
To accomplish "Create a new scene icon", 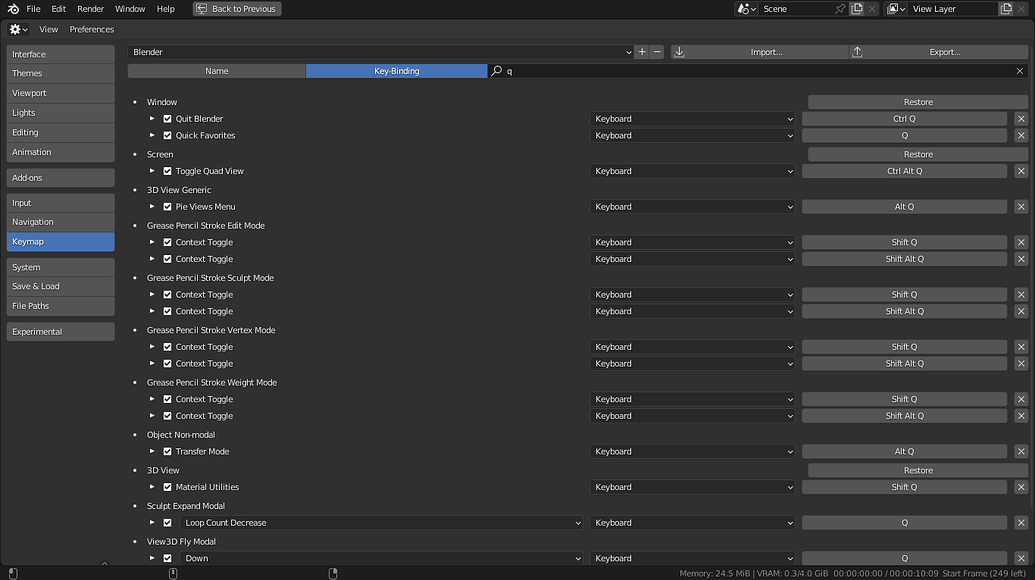I will [x=857, y=9].
